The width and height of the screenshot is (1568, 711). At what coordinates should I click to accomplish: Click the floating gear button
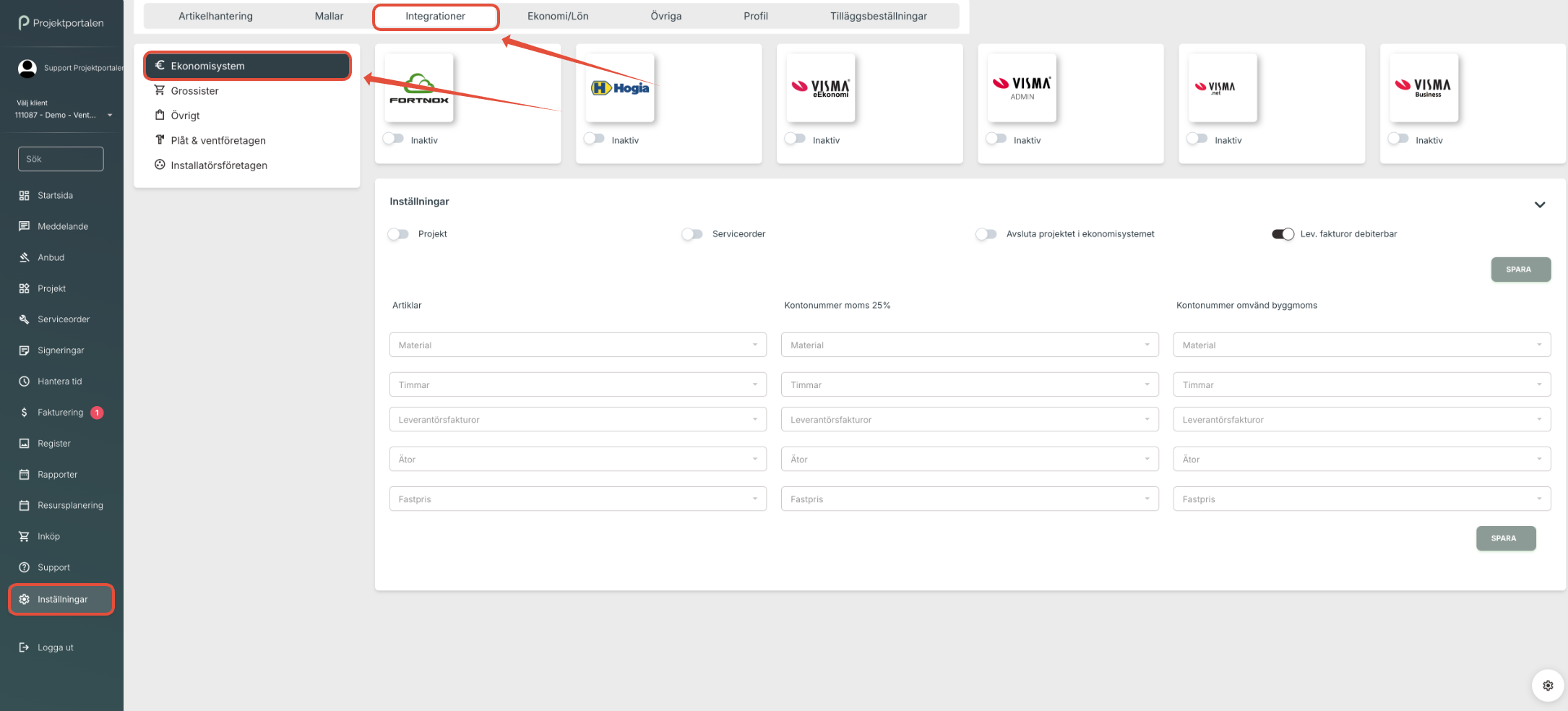(x=1548, y=686)
